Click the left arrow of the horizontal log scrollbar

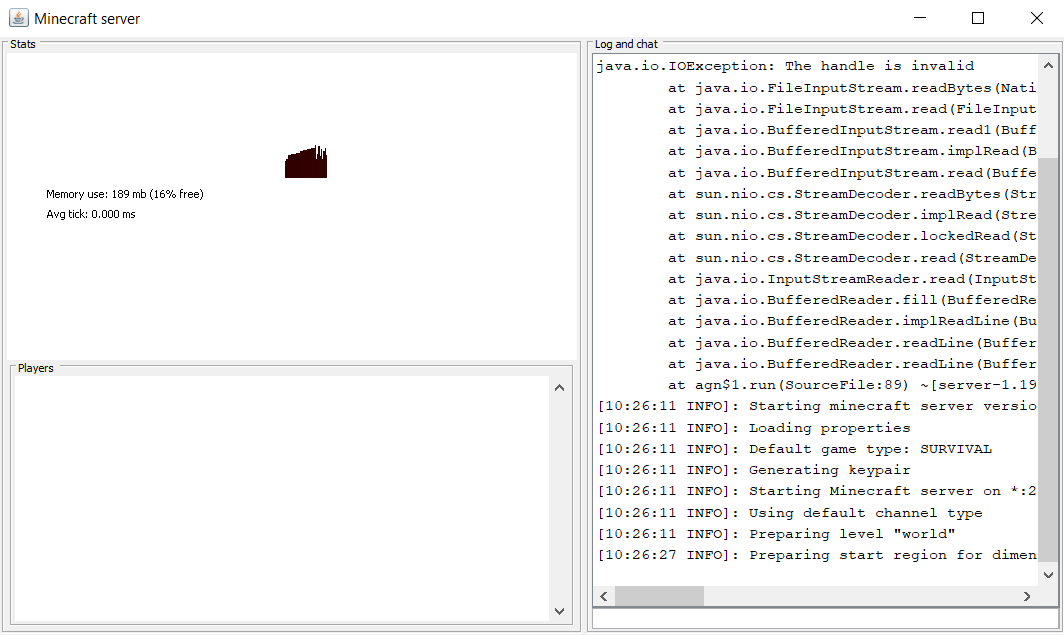pos(604,595)
